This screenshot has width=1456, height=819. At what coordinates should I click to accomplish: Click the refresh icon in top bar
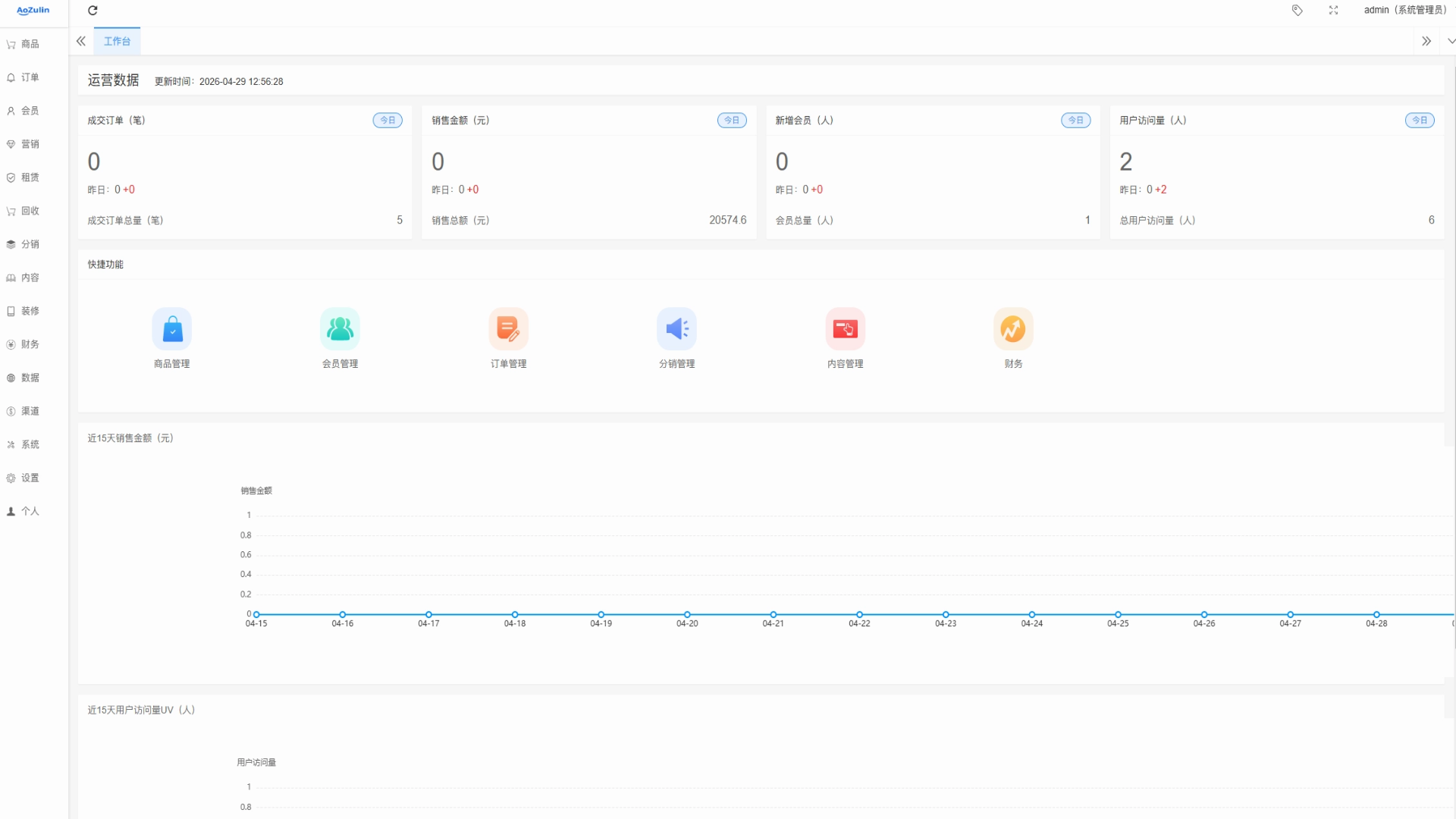93,11
